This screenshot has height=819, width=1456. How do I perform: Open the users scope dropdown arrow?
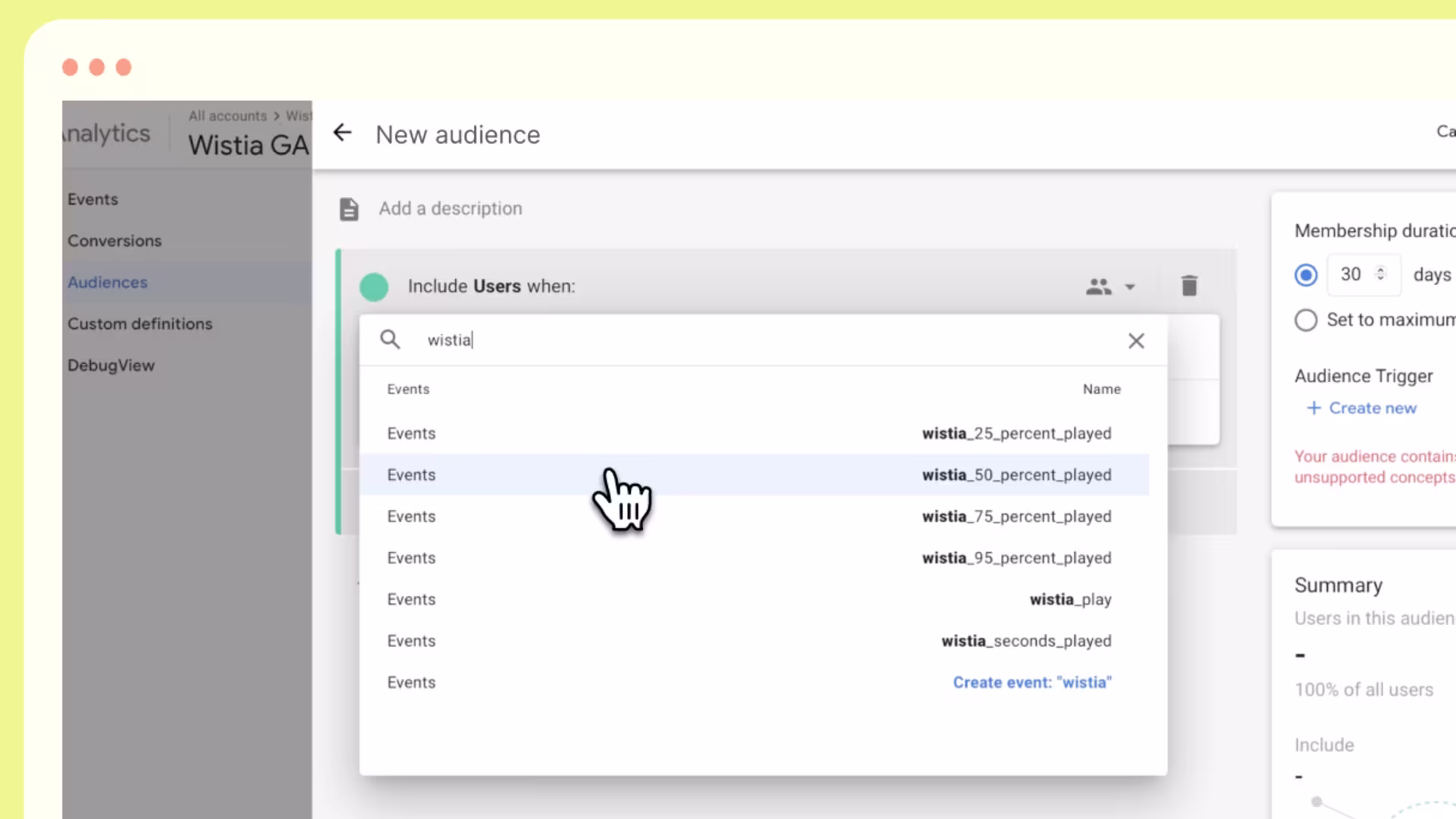[1130, 287]
